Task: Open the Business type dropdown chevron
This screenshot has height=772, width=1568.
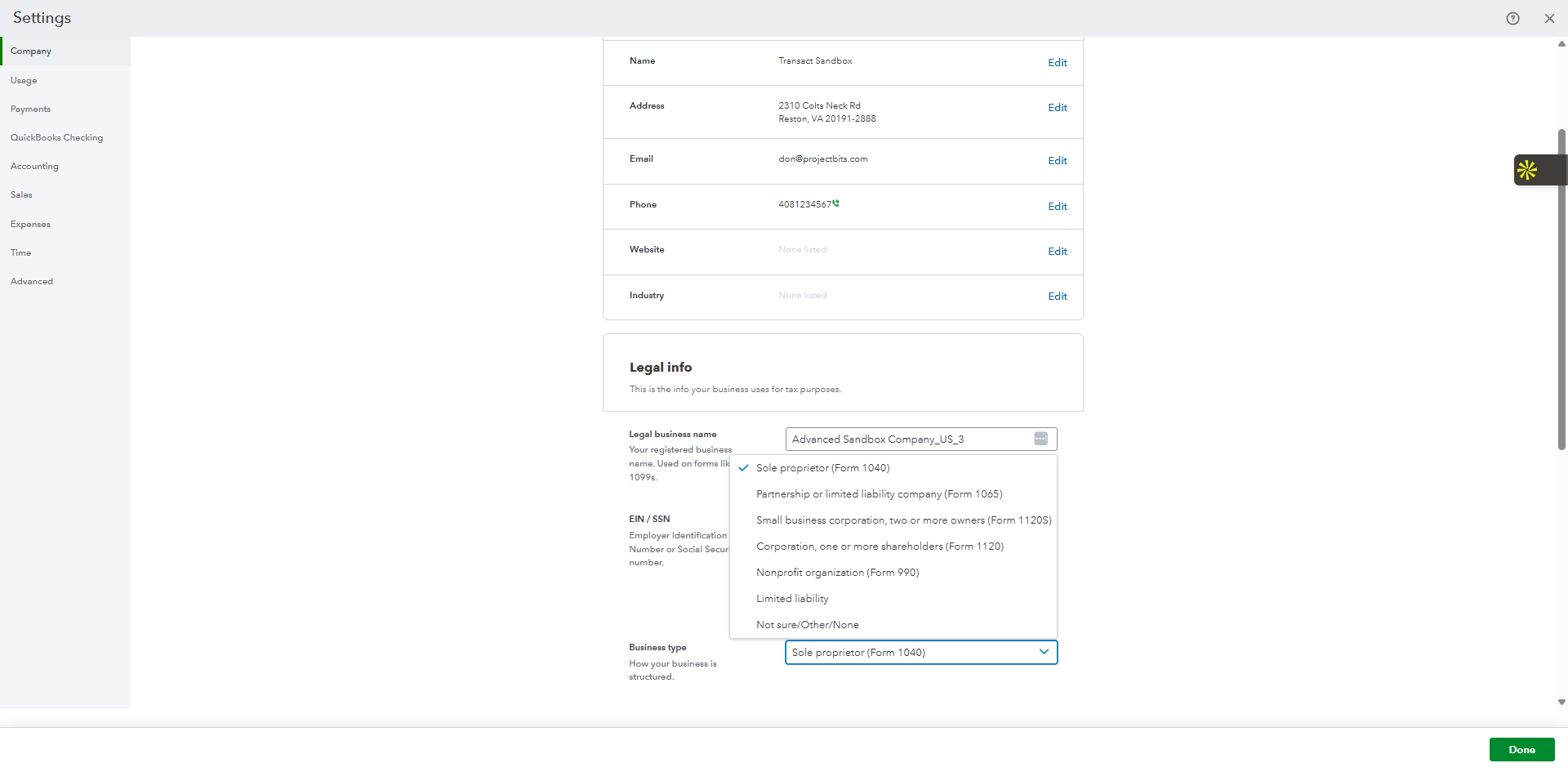Action: point(1043,652)
